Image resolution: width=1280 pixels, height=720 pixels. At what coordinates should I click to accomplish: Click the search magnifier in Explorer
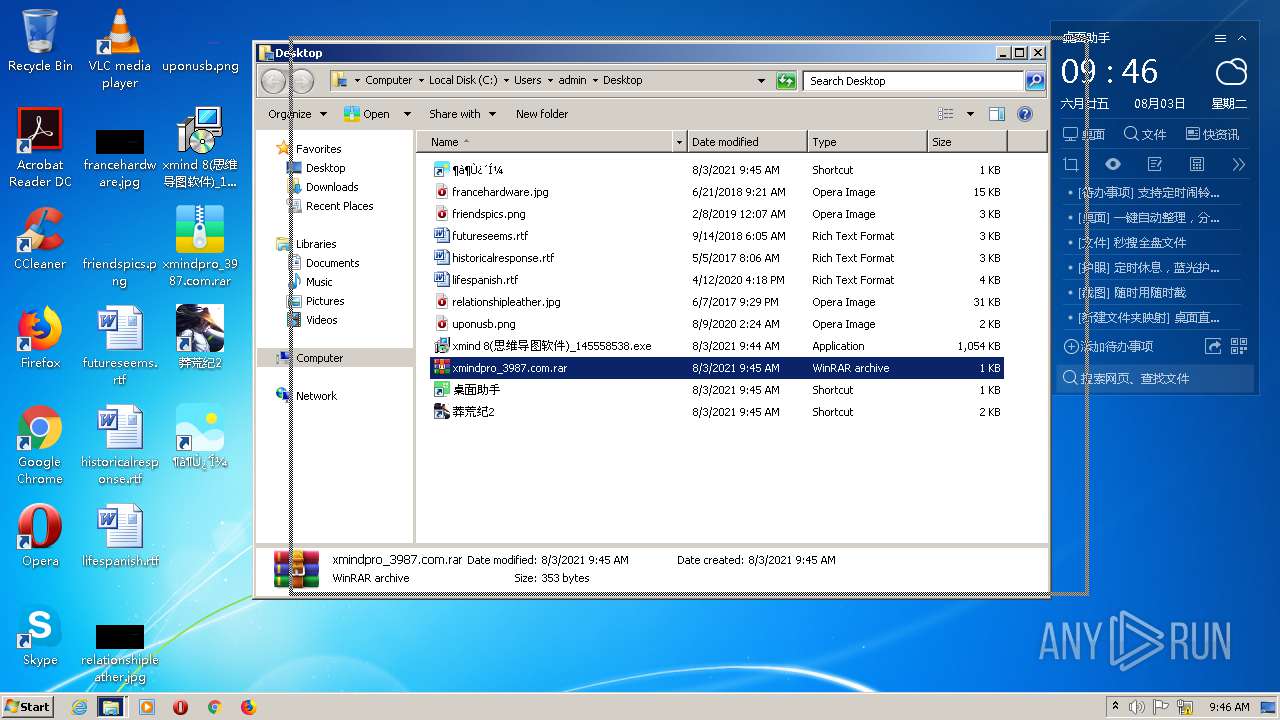[x=1035, y=81]
